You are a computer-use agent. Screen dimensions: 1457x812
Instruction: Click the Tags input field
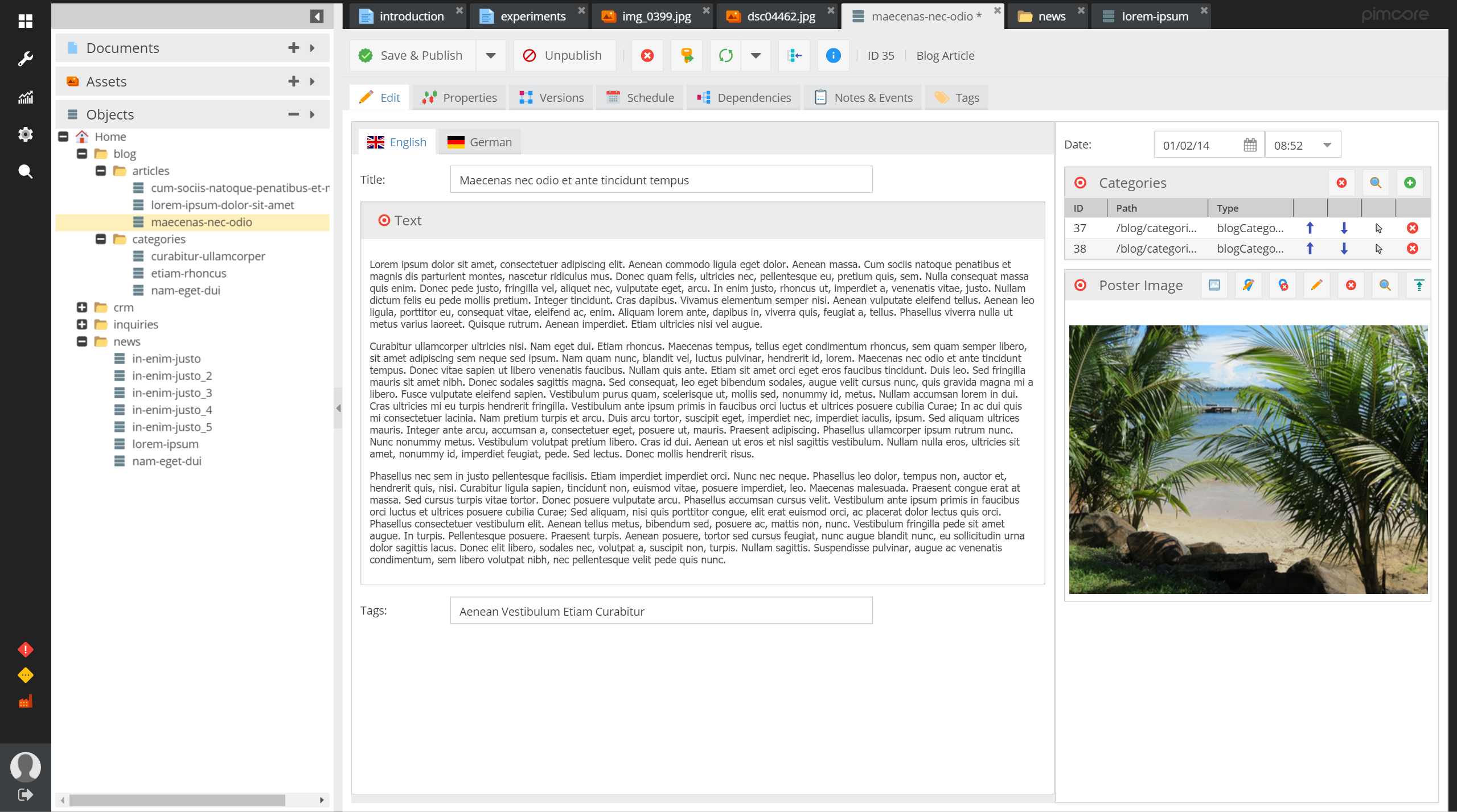coord(660,611)
